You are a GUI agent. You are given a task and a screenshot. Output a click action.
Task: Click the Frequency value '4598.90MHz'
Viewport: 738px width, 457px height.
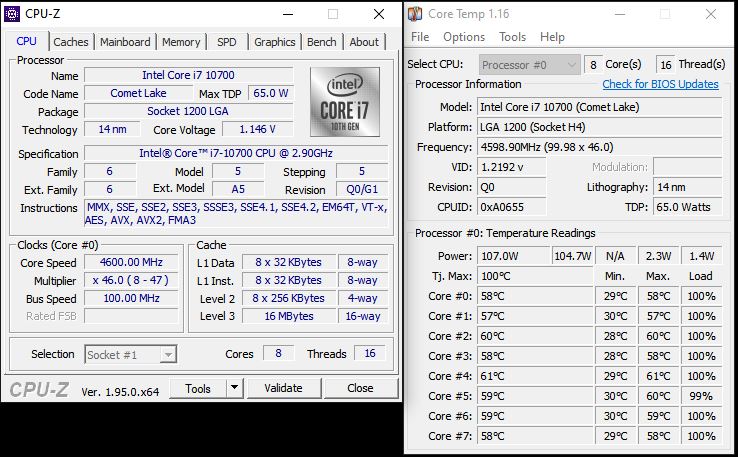click(599, 147)
